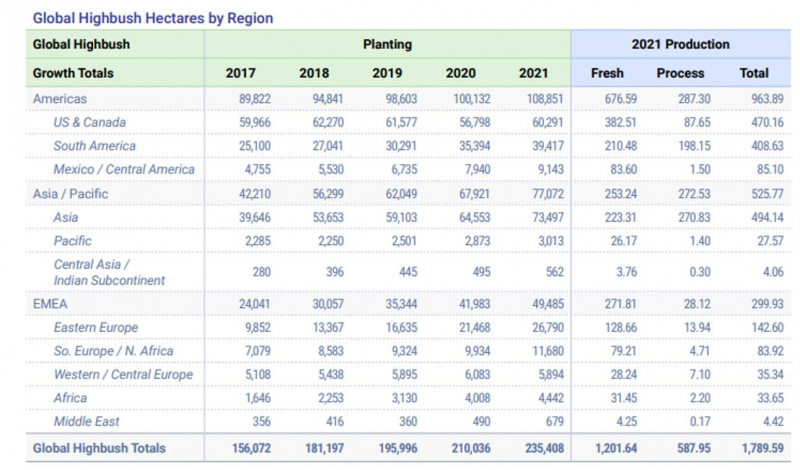This screenshot has width=800, height=470.
Task: Click EMEA 2020 value '41,983'
Action: (474, 304)
